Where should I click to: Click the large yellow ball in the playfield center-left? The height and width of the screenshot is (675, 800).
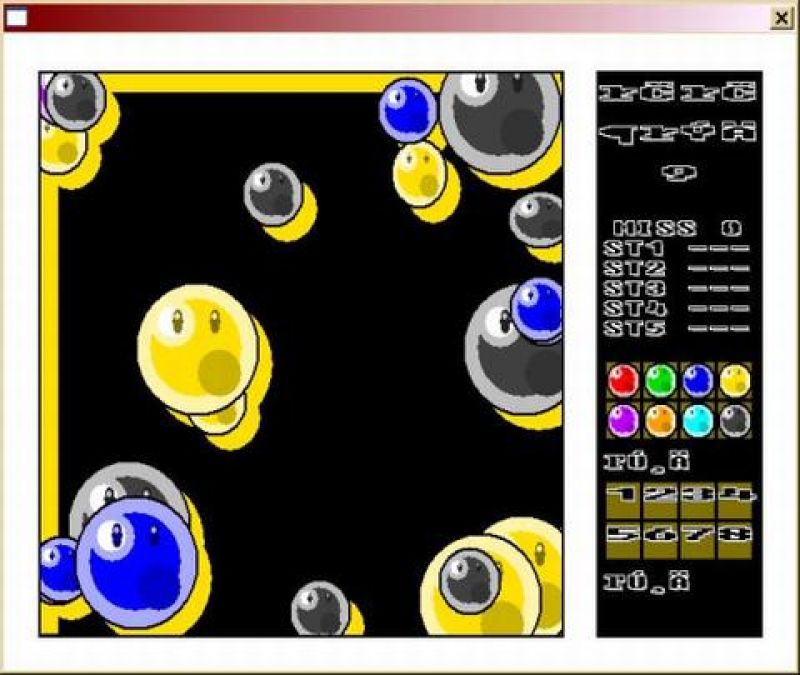(x=198, y=340)
